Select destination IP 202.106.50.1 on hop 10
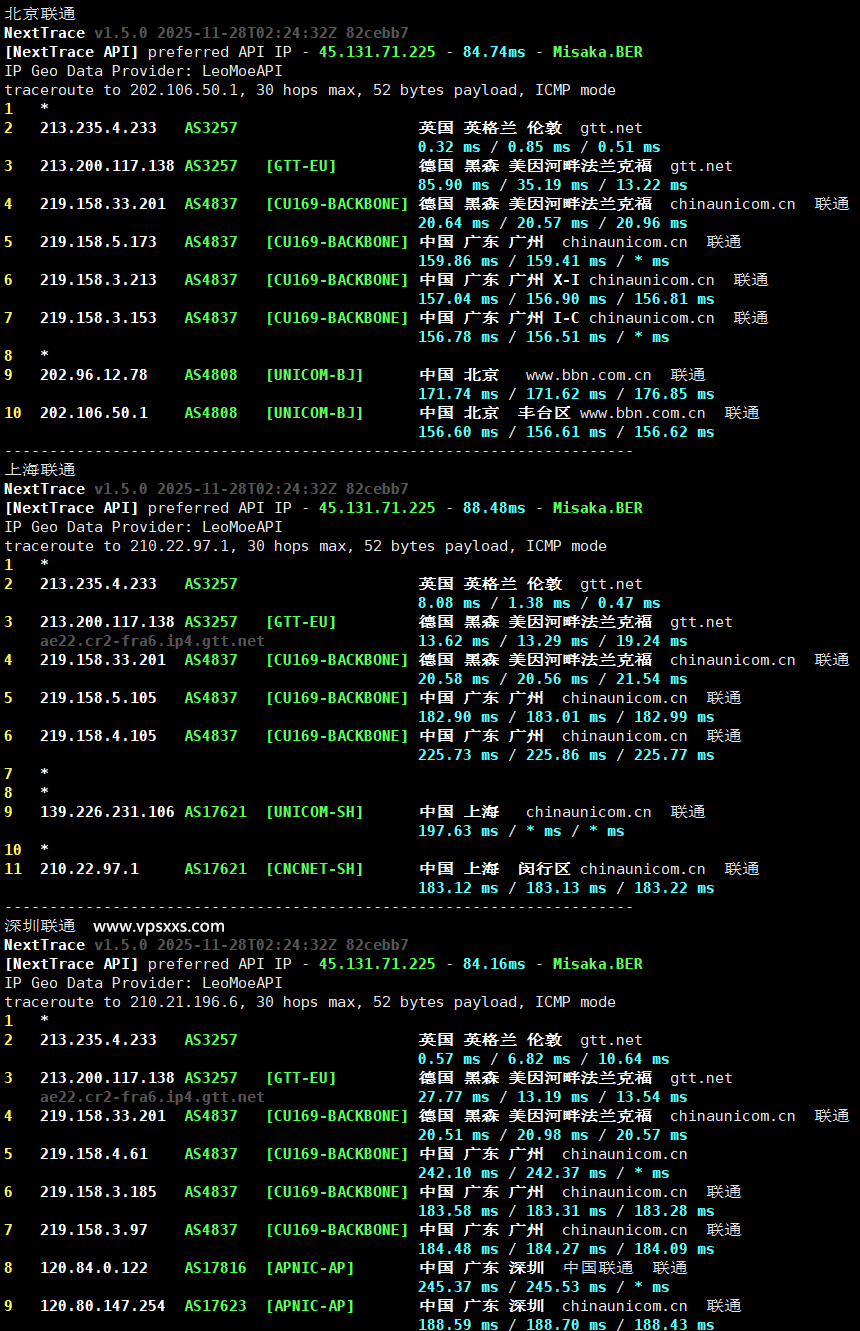 [x=94, y=412]
